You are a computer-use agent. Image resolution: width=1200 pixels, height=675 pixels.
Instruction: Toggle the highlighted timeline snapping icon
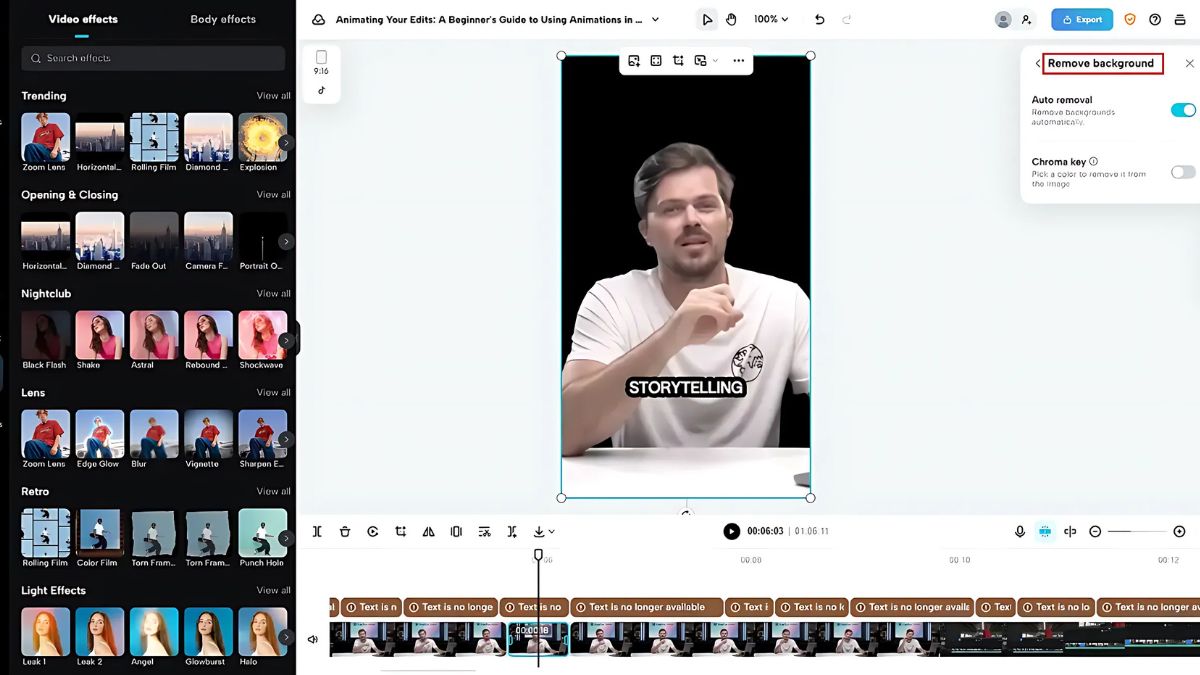(1045, 532)
